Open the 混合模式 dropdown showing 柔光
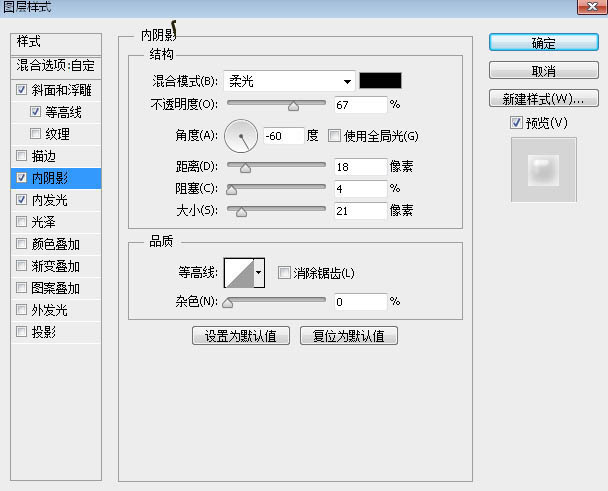The image size is (608, 491). click(x=289, y=81)
